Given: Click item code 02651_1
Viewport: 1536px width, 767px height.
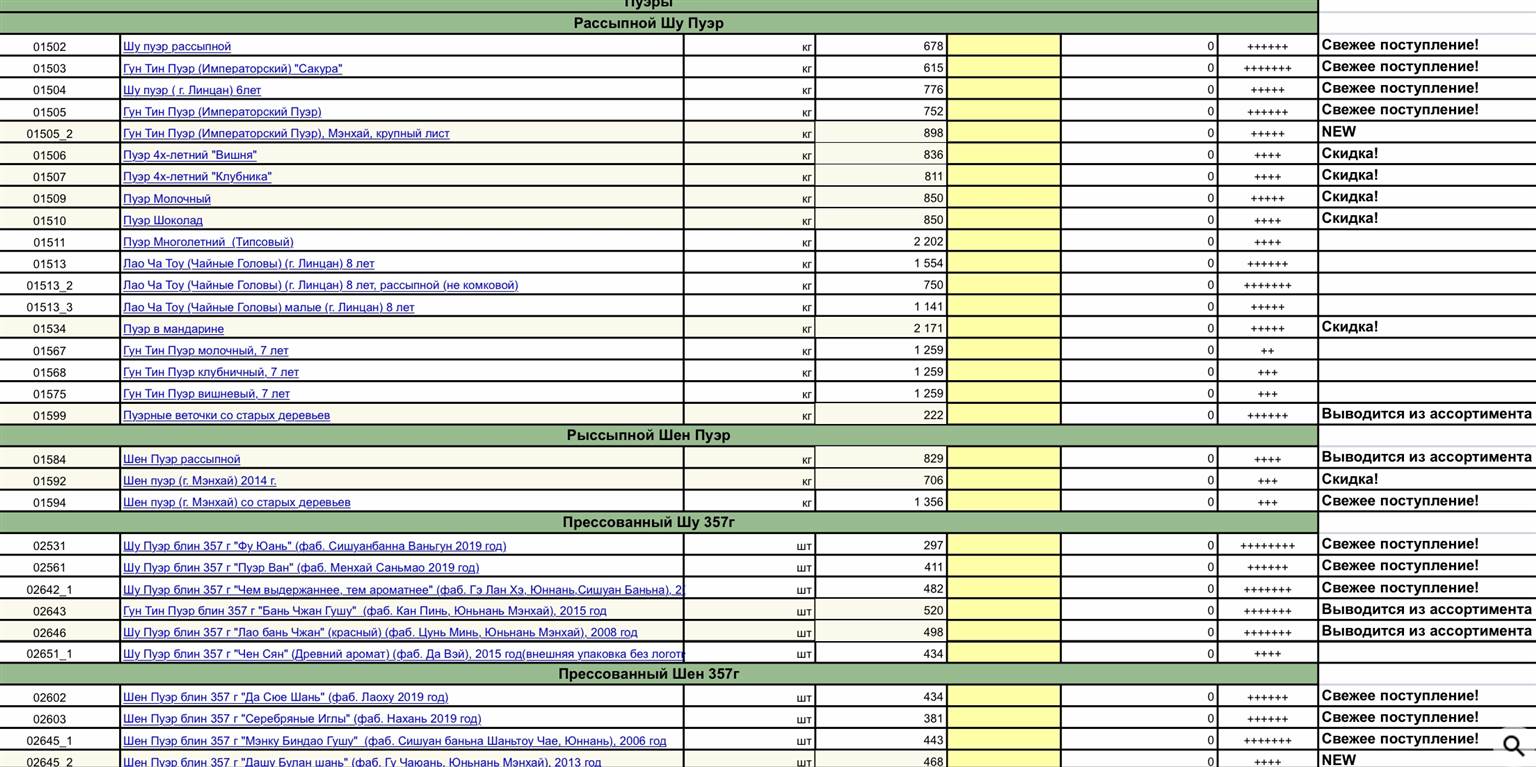Looking at the screenshot, I should [x=50, y=655].
